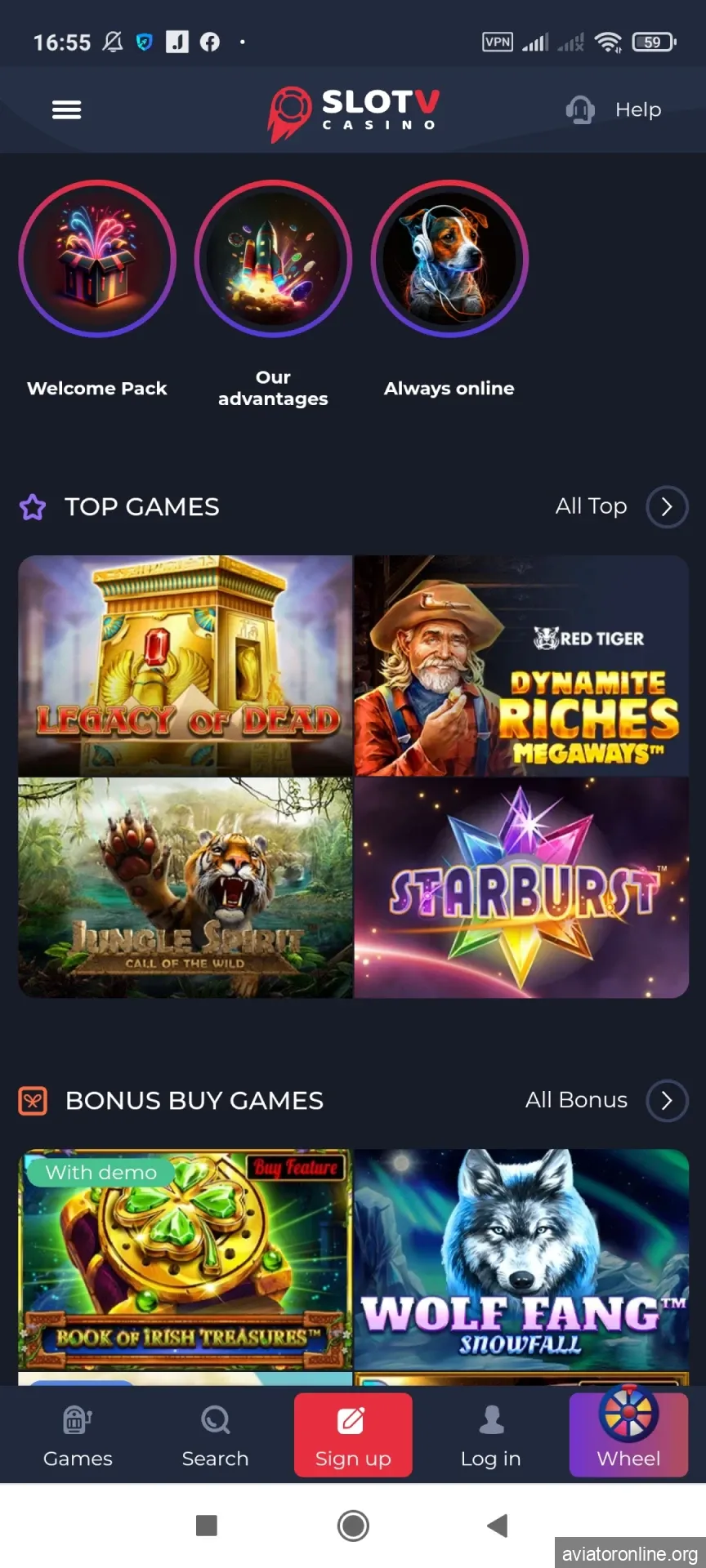Launch Dynamite Riches Megaways game

(x=521, y=666)
